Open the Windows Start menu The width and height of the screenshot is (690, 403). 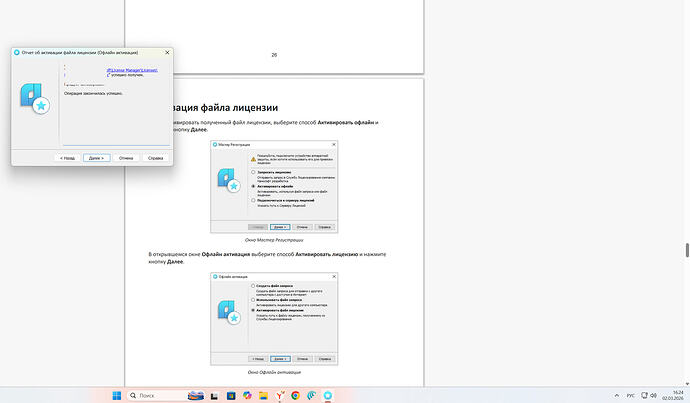116,395
